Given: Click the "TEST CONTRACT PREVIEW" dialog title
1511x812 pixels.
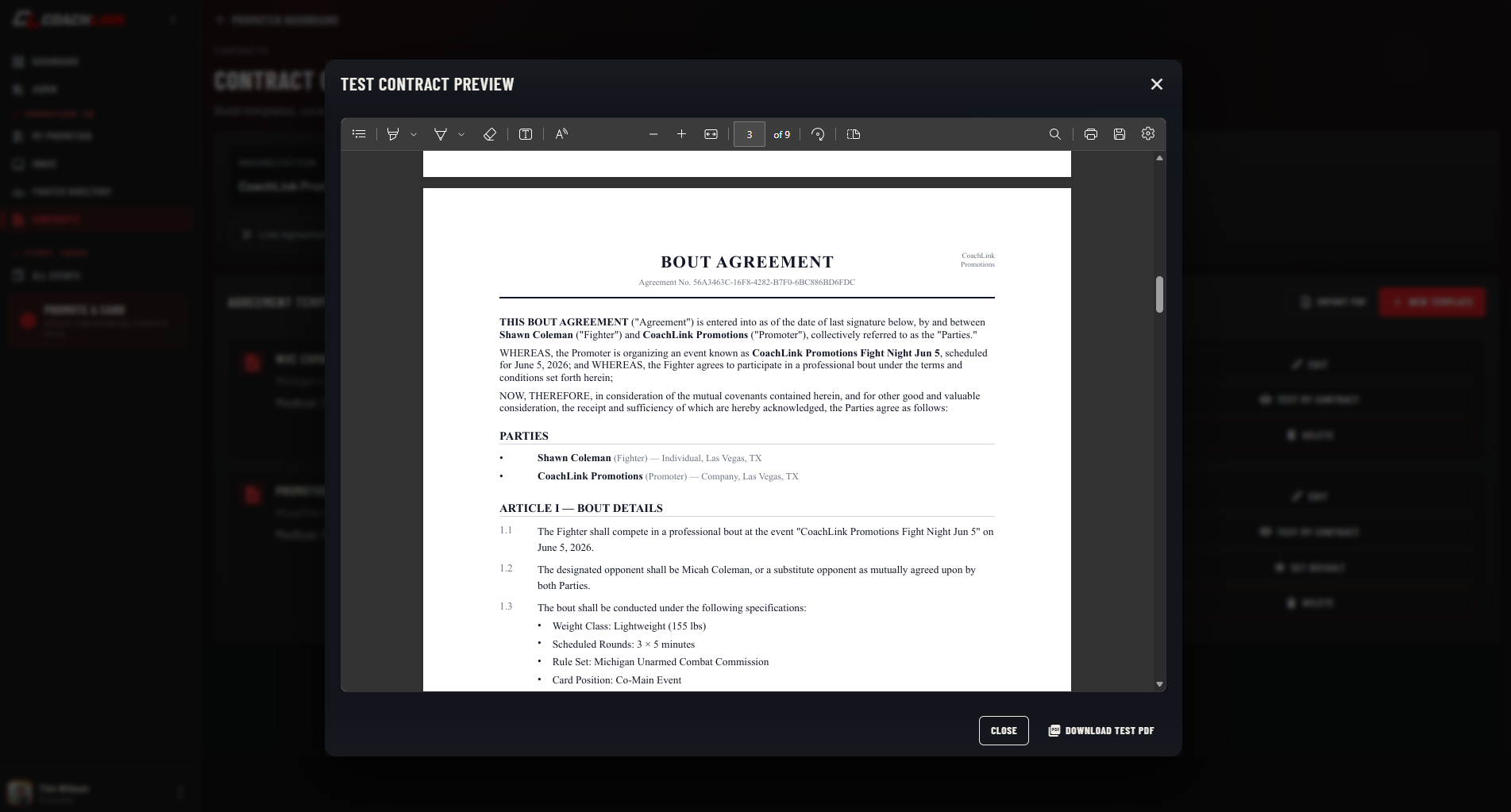Looking at the screenshot, I should [x=427, y=84].
